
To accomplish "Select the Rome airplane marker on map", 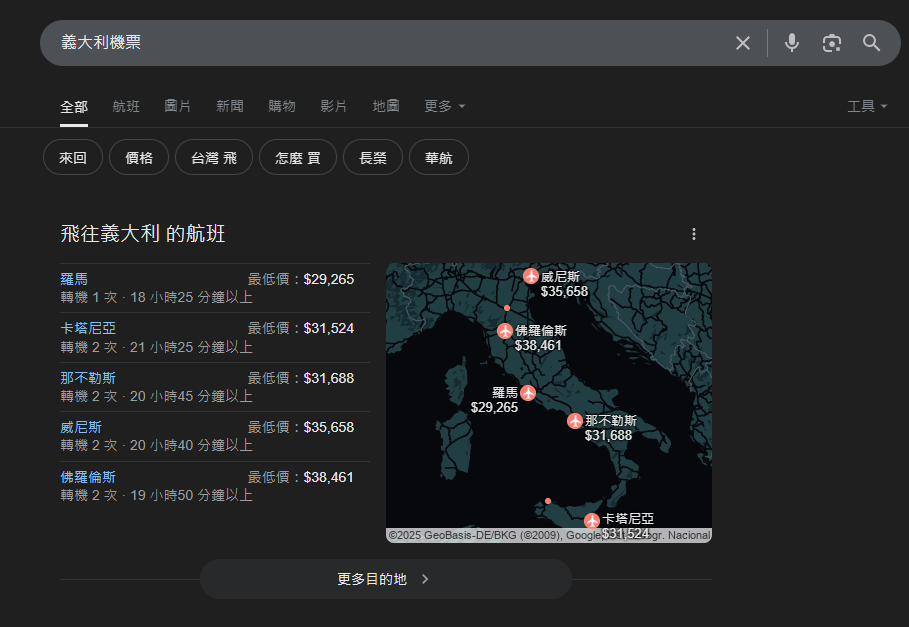I will pos(528,393).
